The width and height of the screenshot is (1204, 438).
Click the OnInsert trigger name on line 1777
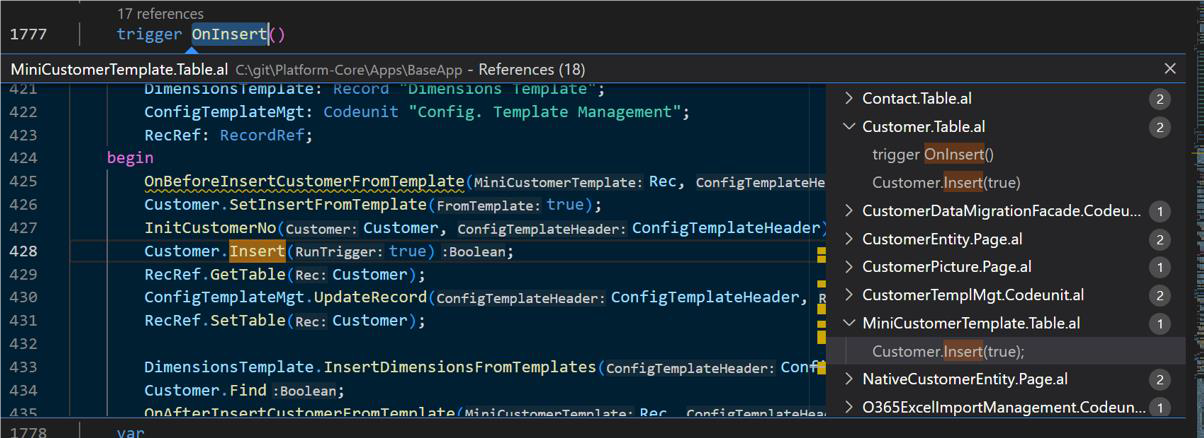(230, 35)
